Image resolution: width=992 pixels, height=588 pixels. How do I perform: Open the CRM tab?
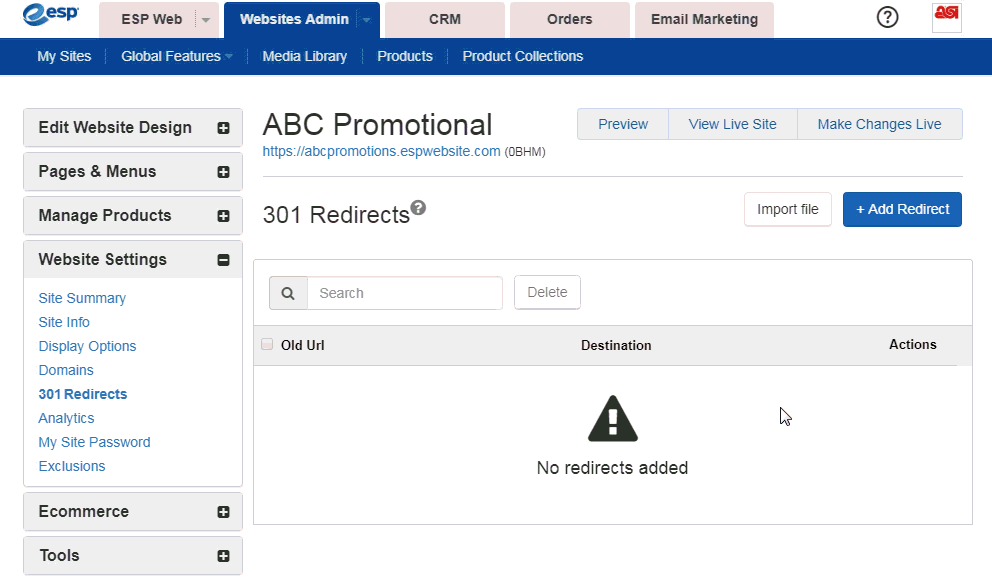click(x=445, y=20)
